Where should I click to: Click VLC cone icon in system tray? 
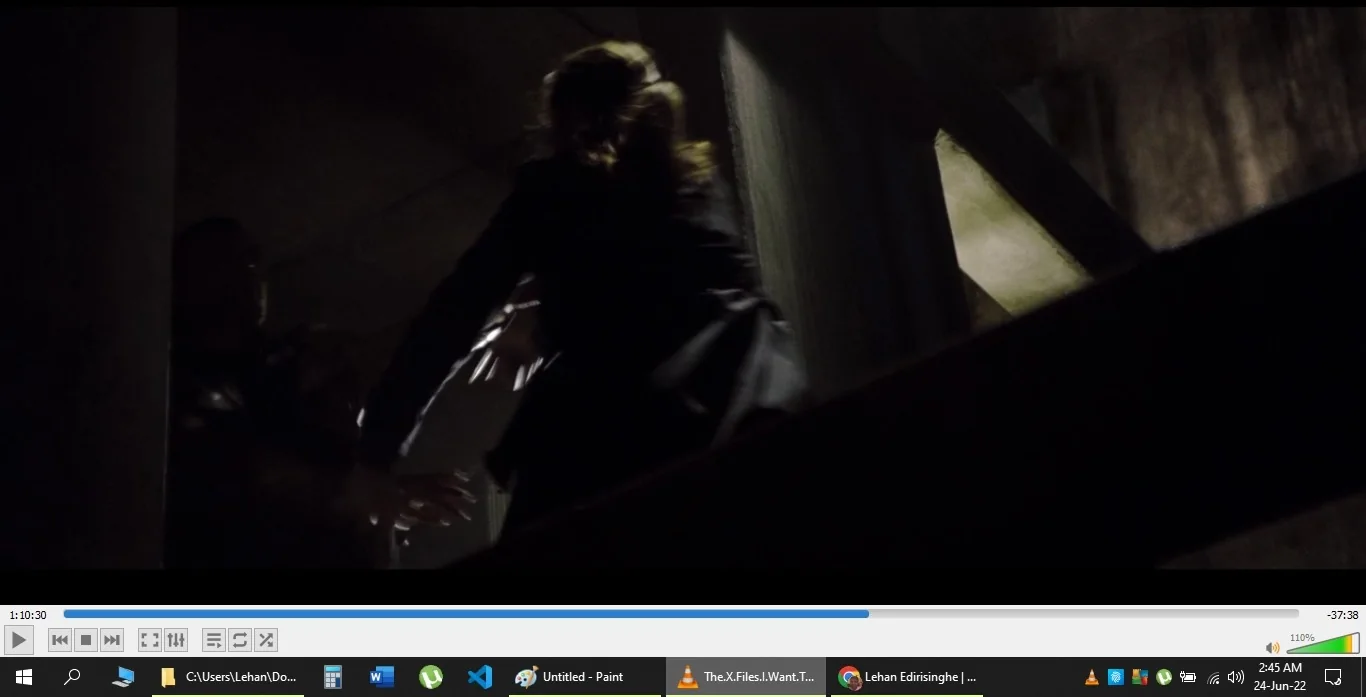coord(1092,677)
